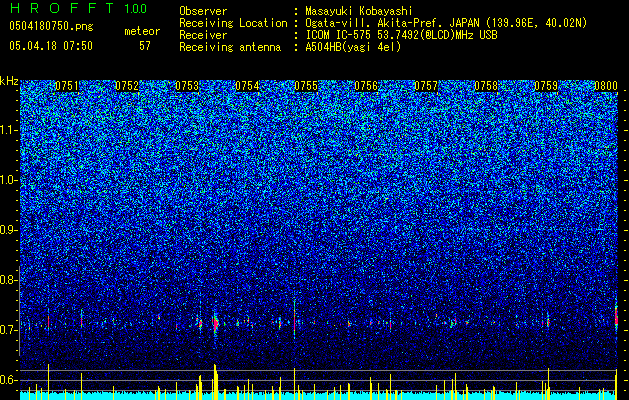Click the HROFFT 1.0.0 title text

[78, 8]
